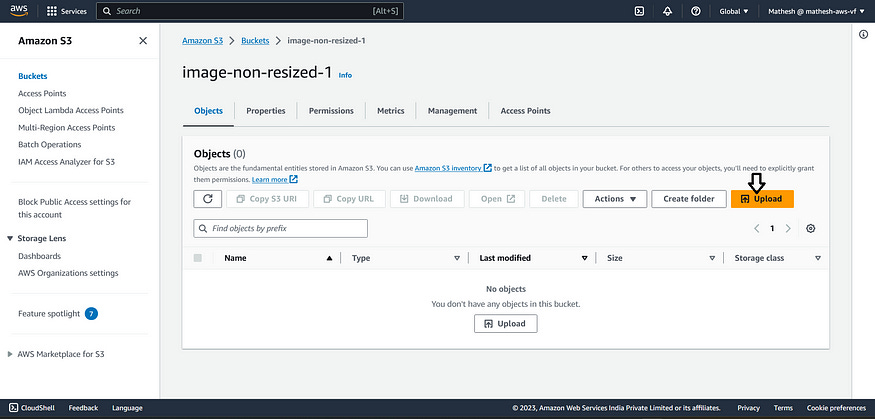The width and height of the screenshot is (875, 419).
Task: Open the info panel icon on right edge
Action: click(863, 35)
